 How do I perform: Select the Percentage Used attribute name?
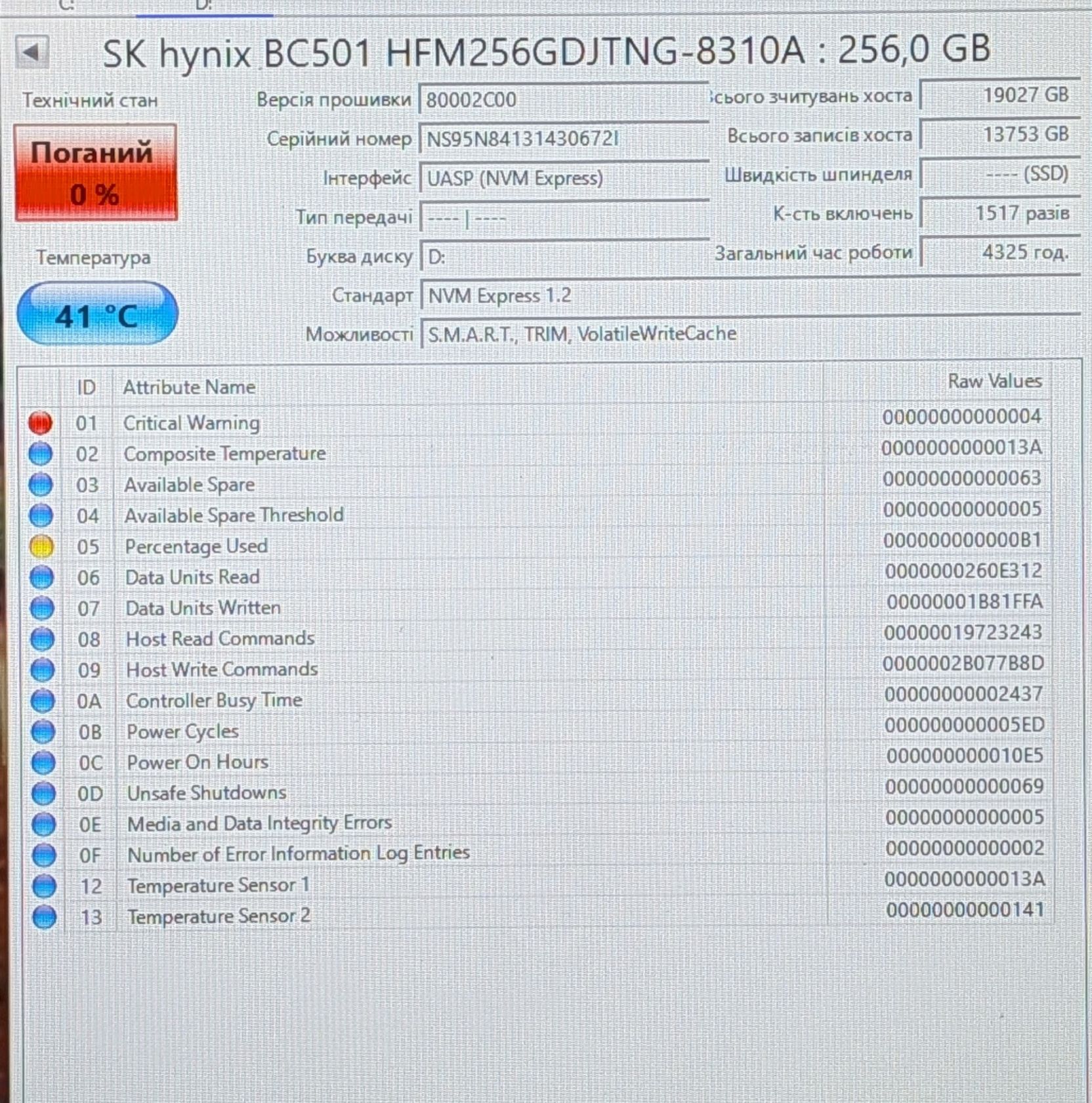pyautogui.click(x=196, y=546)
